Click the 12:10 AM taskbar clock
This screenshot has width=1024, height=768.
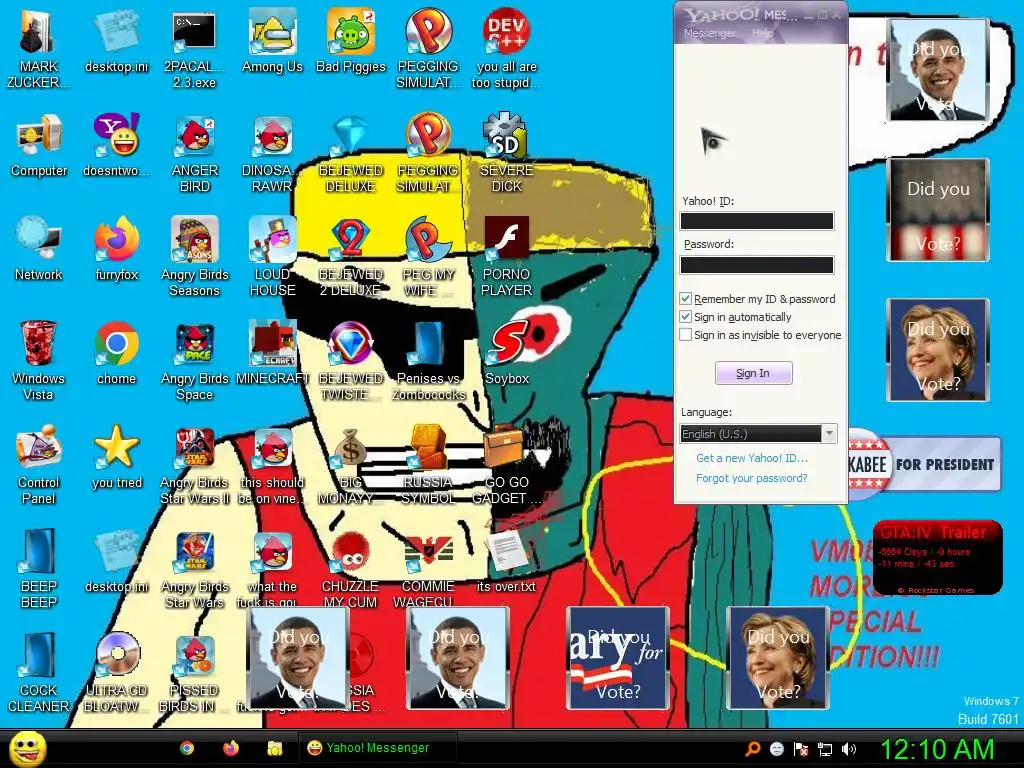coord(938,749)
